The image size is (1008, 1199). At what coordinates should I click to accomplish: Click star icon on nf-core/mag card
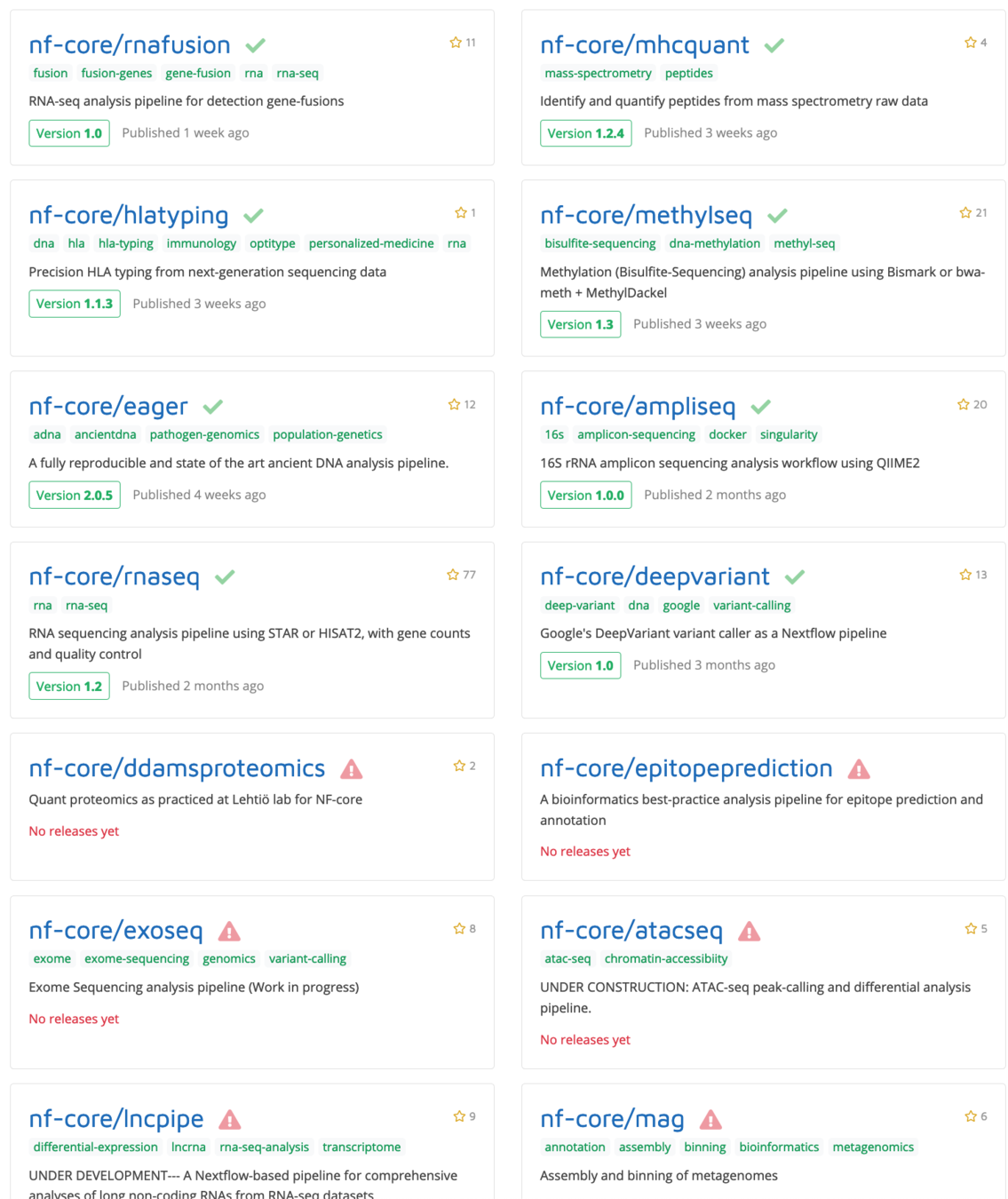click(972, 1117)
